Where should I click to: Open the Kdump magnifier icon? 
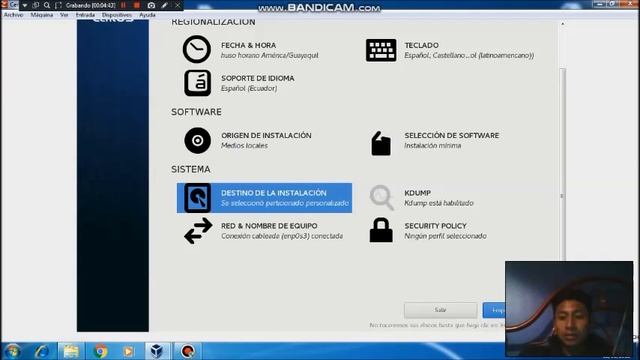click(382, 198)
